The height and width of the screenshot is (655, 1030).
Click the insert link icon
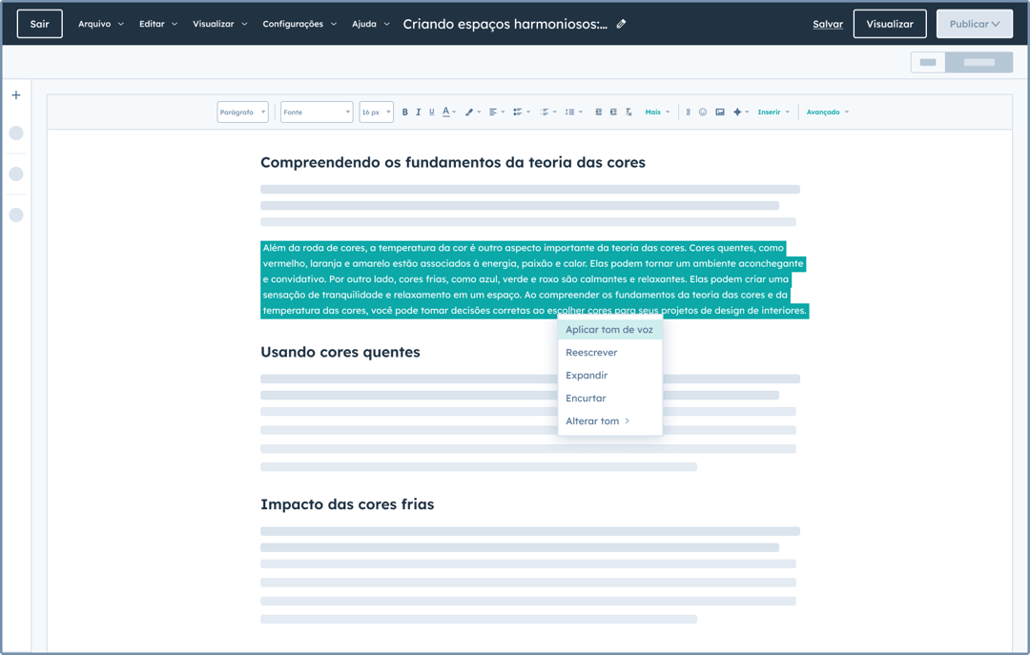click(688, 111)
